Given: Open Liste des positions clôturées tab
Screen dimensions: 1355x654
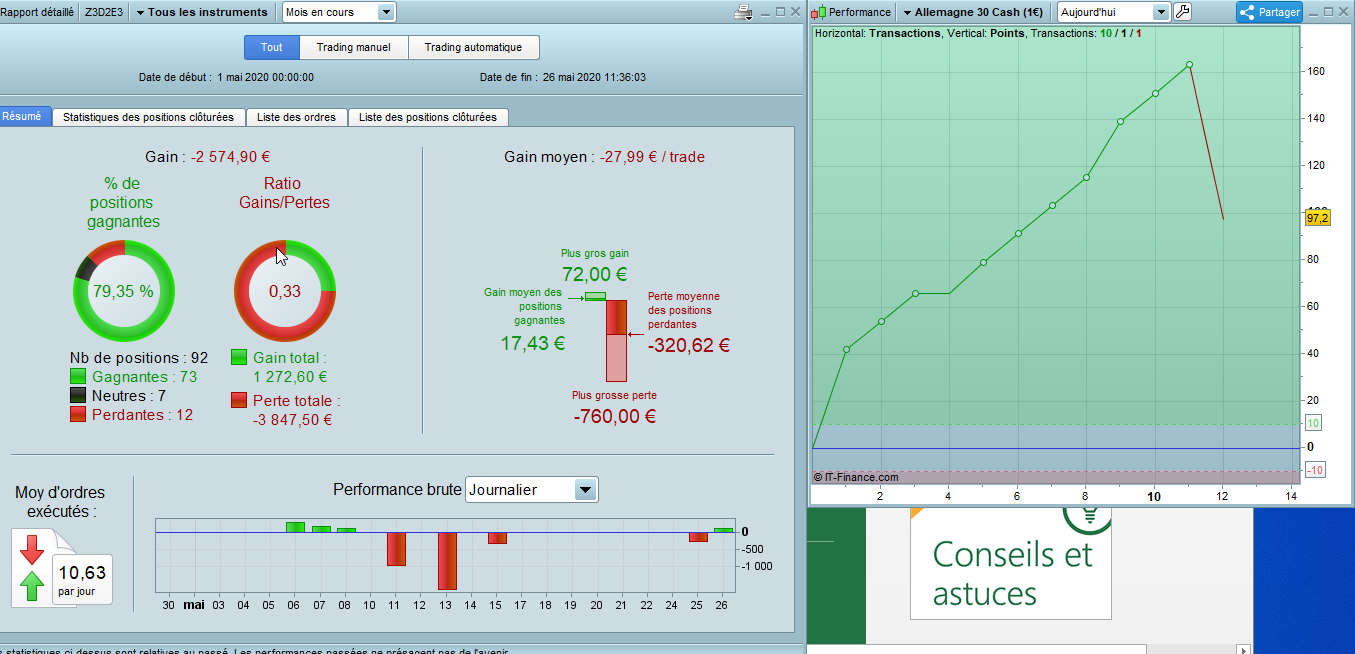Looking at the screenshot, I should click(428, 117).
